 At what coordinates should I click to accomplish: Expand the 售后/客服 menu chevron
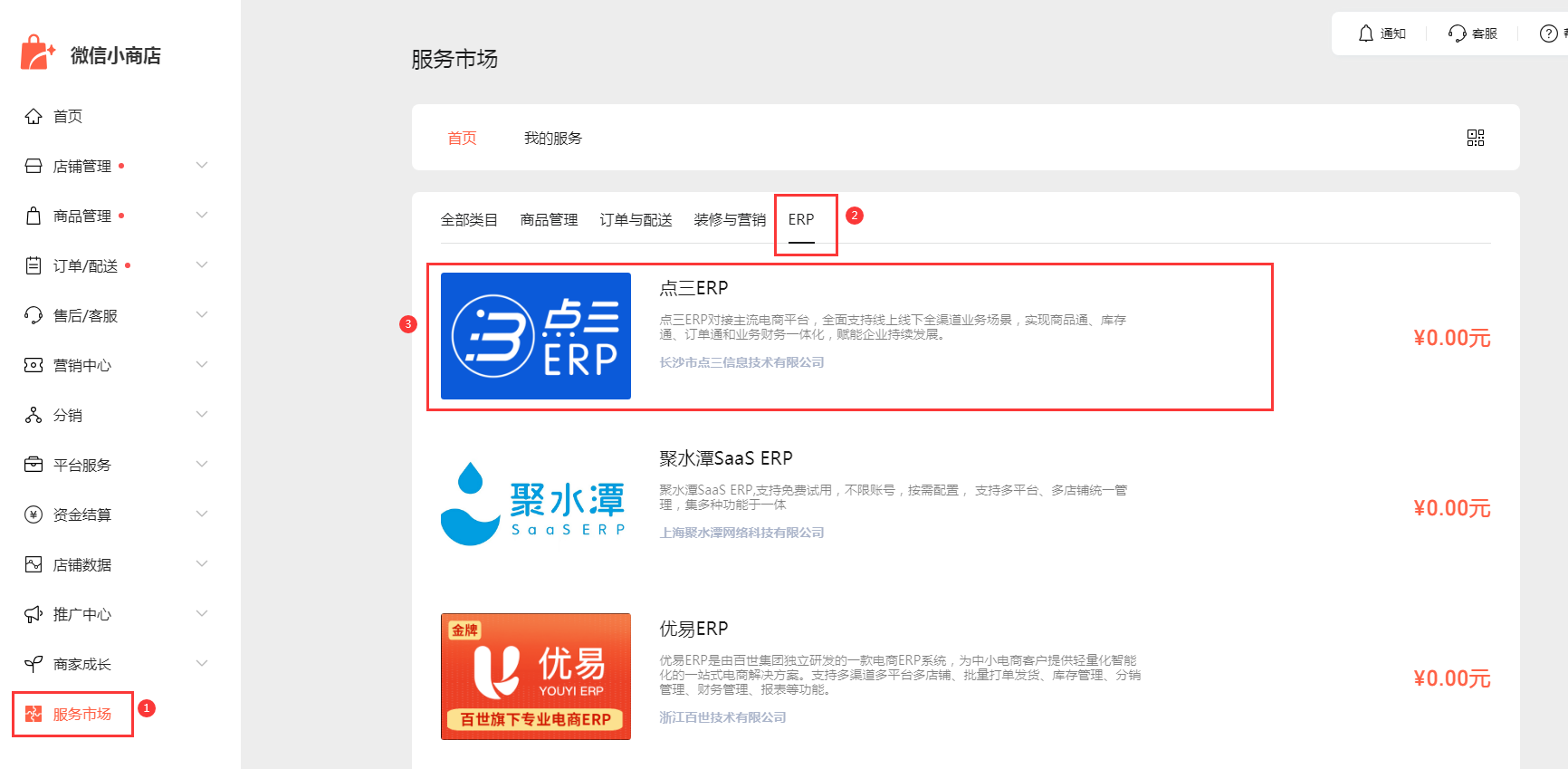pos(202,314)
